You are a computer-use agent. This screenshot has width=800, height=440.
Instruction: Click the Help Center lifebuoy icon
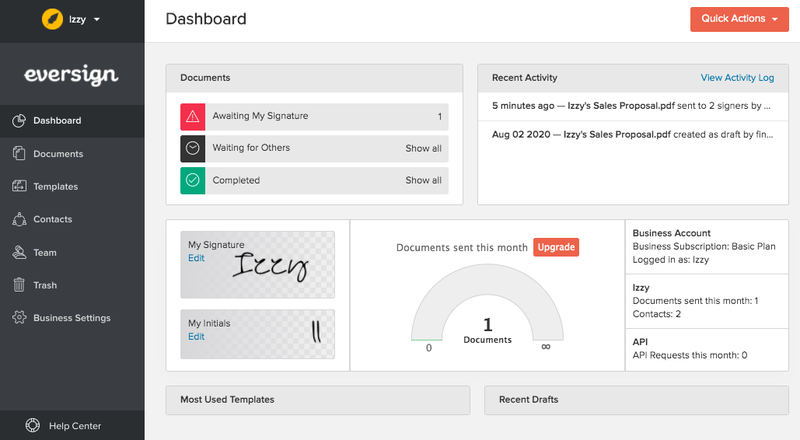pos(33,425)
